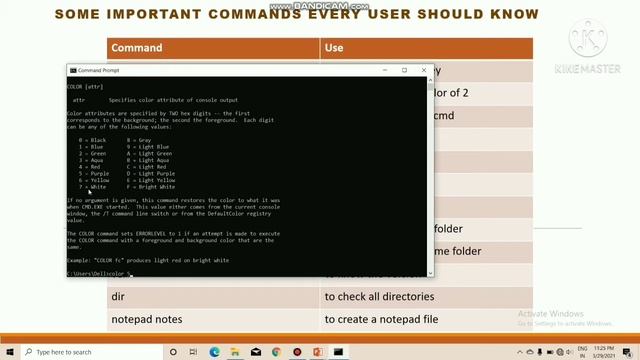Screen dimensions: 640x360
Task: Click 'notepad notes' command cell
Action: coord(213,319)
